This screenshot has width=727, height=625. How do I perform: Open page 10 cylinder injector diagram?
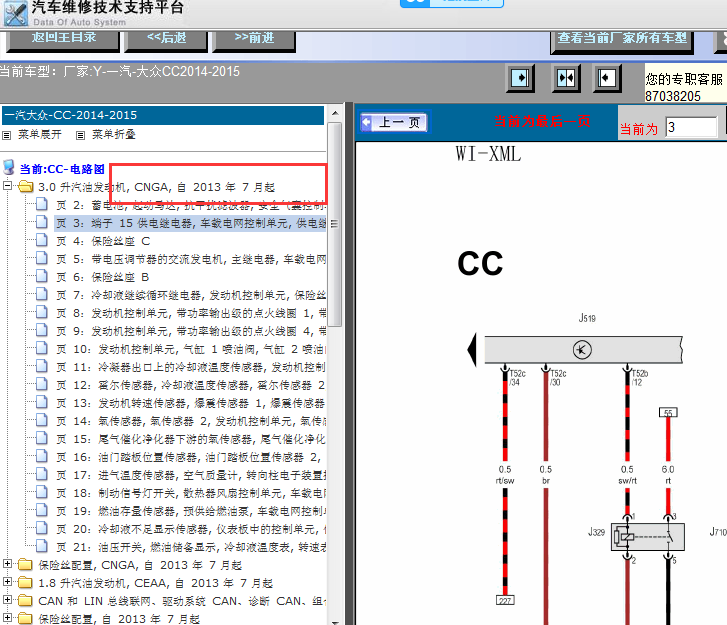[x=191, y=349]
